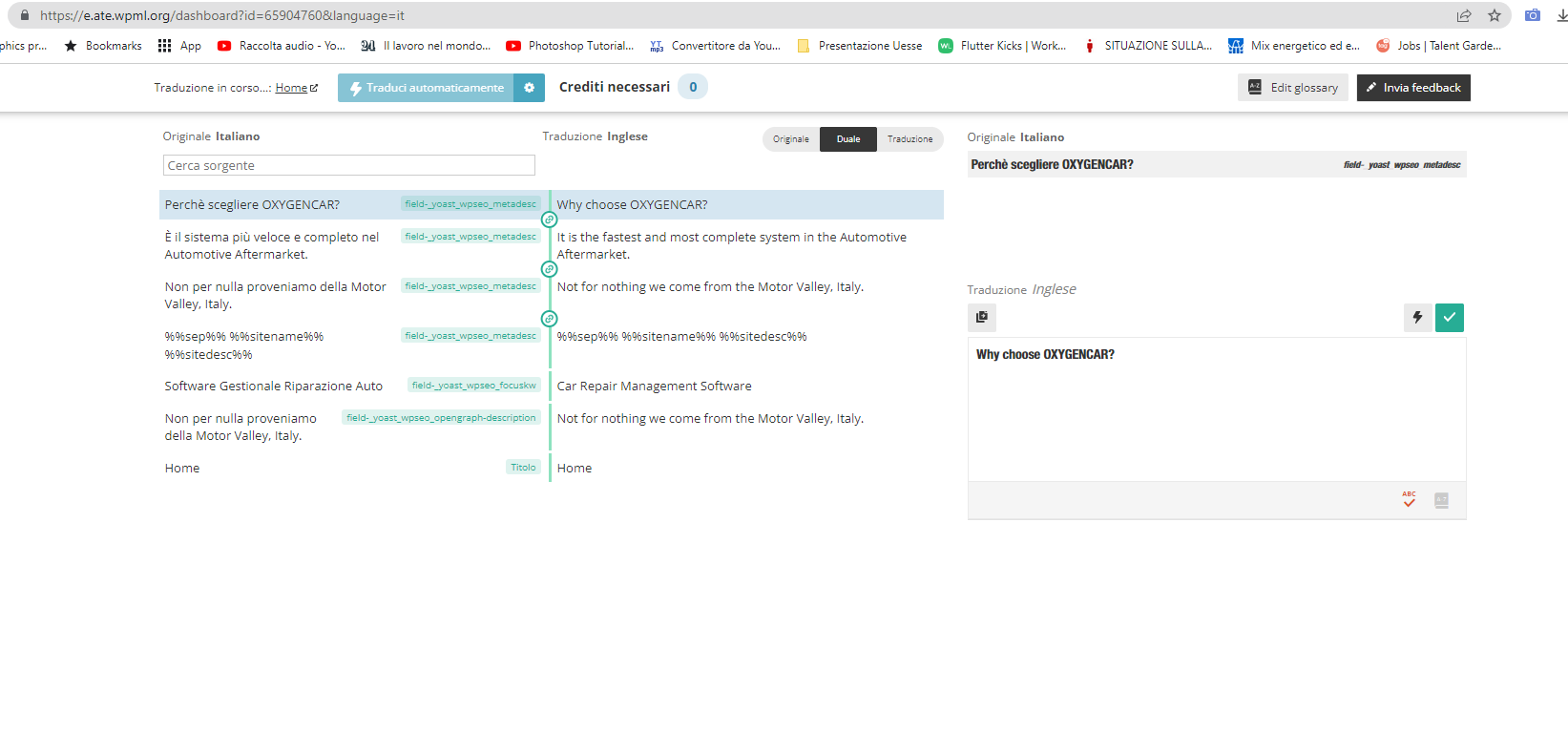This screenshot has width=1568, height=732.
Task: Run the ABC spell check icon
Action: pyautogui.click(x=1409, y=499)
